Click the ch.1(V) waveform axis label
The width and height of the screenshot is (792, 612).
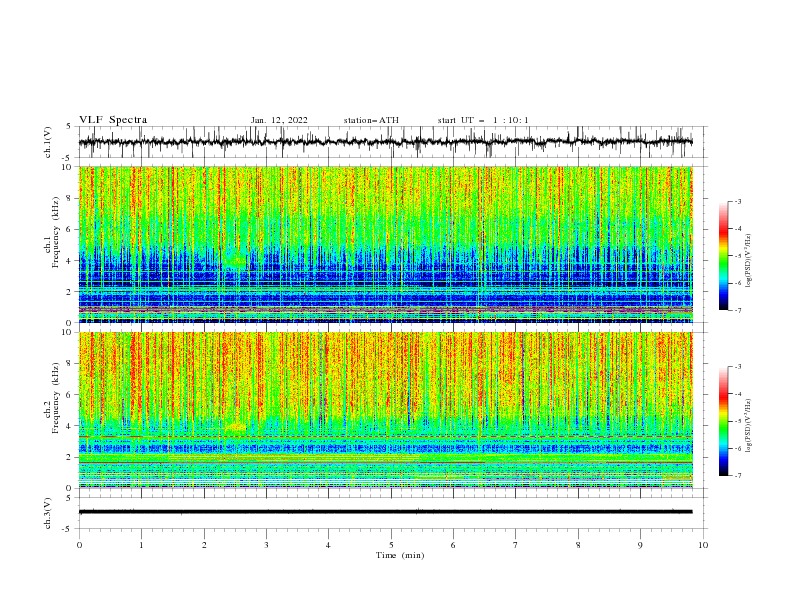click(48, 142)
